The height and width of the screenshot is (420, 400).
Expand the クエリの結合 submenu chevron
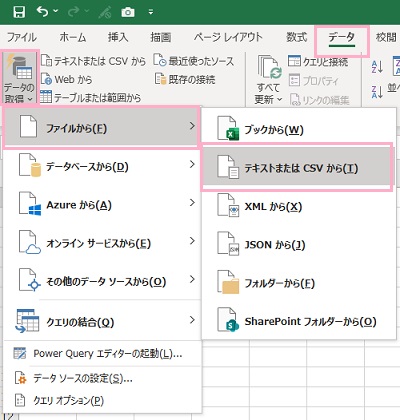(x=192, y=320)
